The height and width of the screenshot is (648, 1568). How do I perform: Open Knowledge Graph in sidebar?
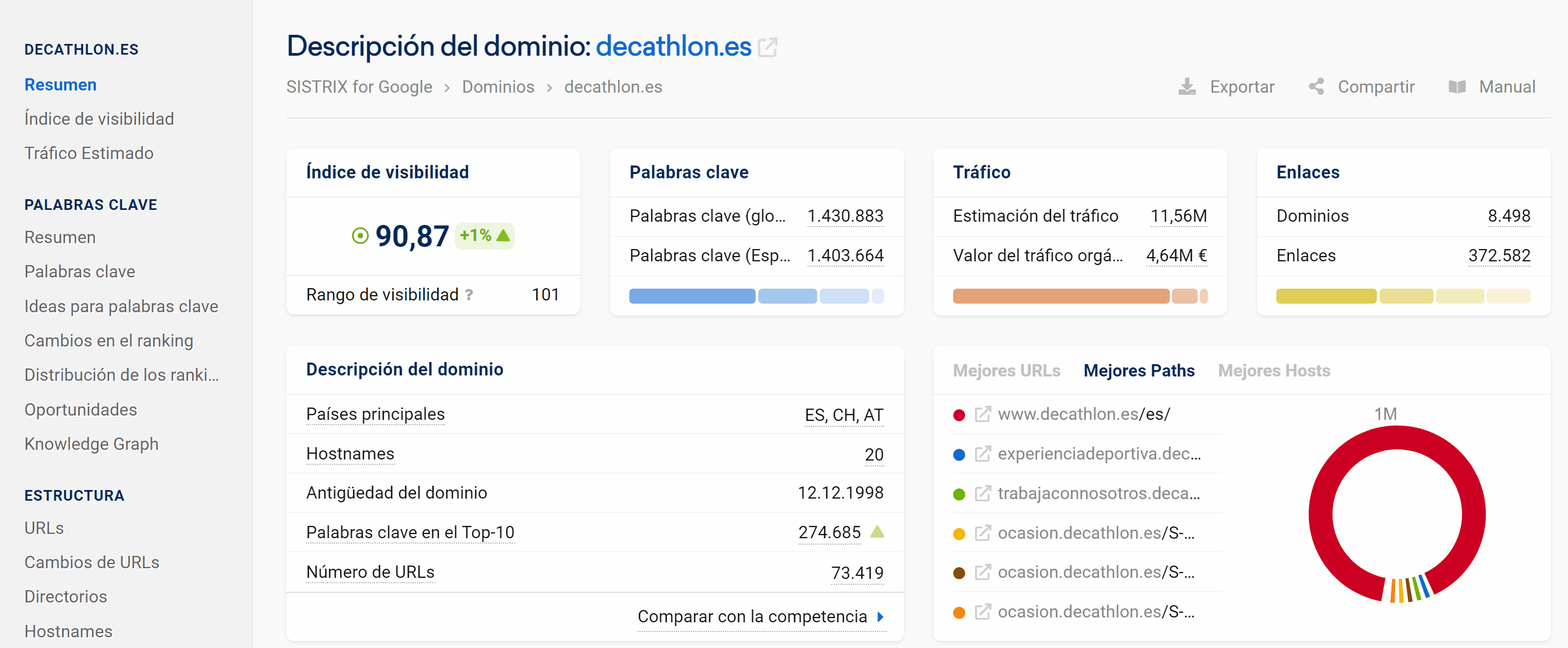point(92,444)
